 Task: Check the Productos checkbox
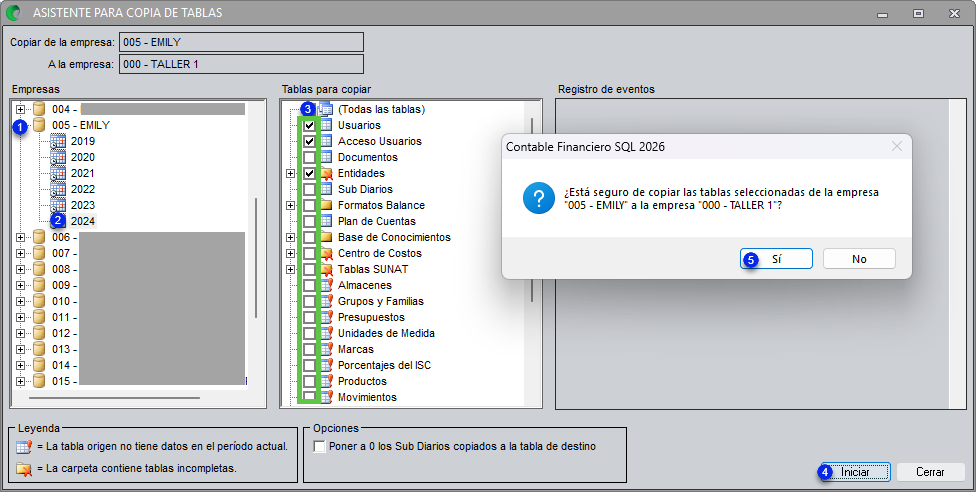pyautogui.click(x=309, y=381)
